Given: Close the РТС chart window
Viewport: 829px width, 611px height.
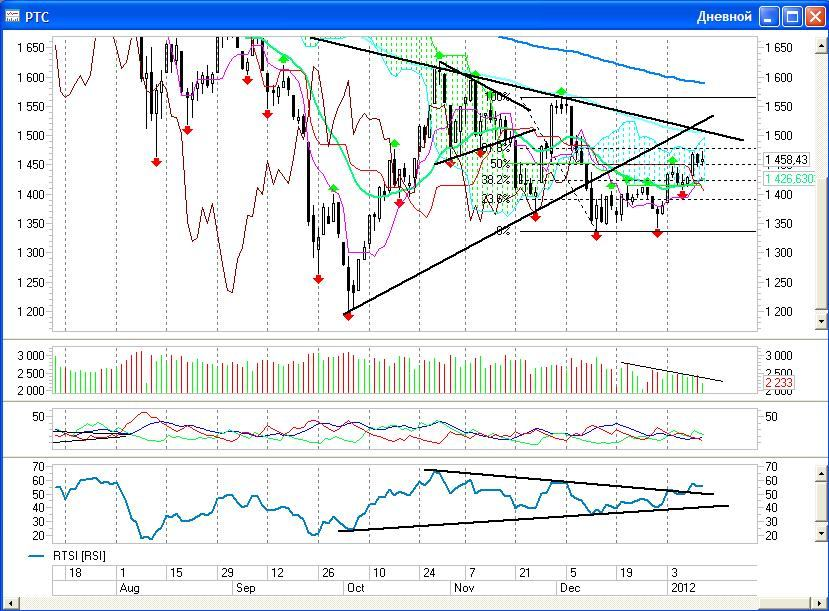Looking at the screenshot, I should click(816, 17).
